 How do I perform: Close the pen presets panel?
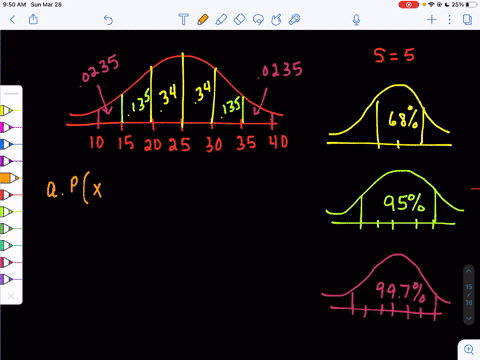(11, 296)
